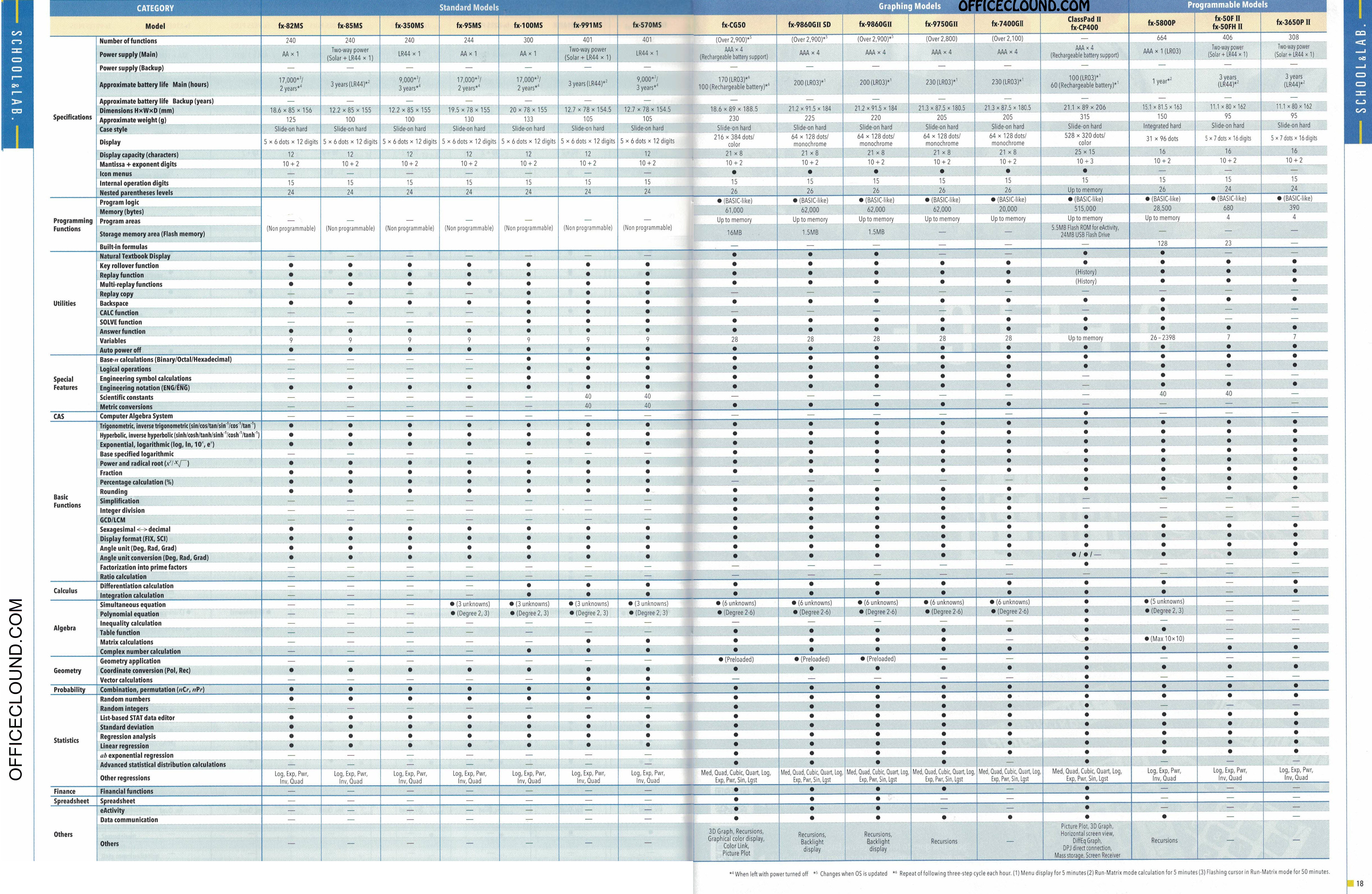Select the Specifications category label
The image size is (1372, 894).
click(73, 118)
